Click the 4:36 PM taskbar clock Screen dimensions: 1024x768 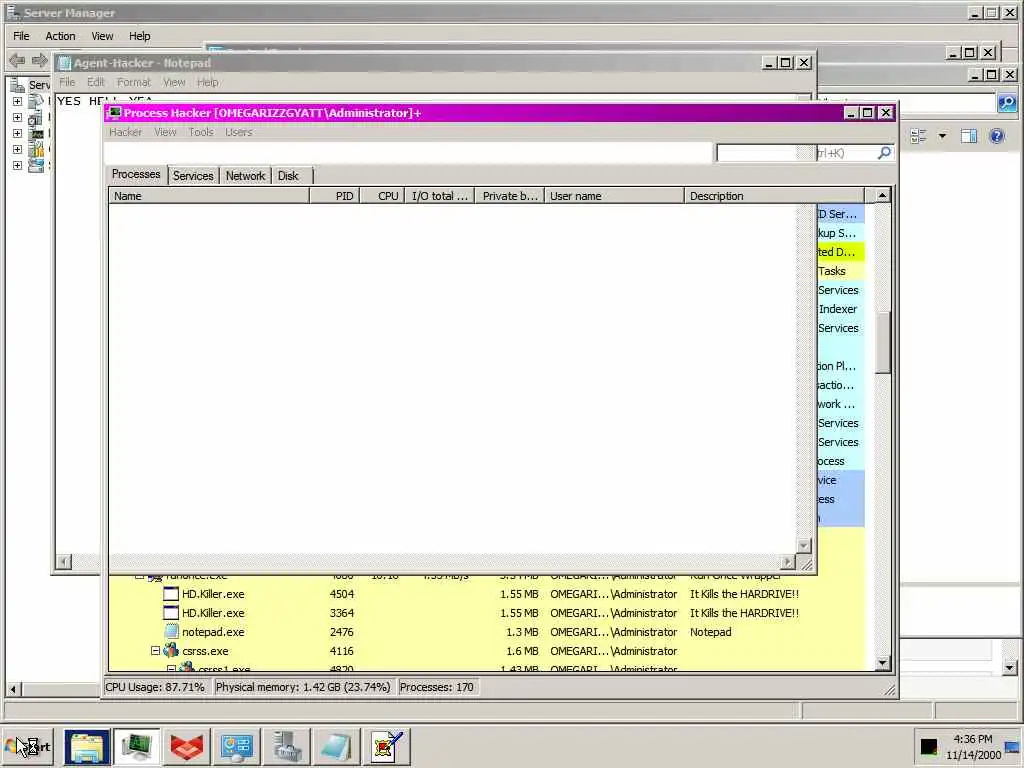point(973,739)
